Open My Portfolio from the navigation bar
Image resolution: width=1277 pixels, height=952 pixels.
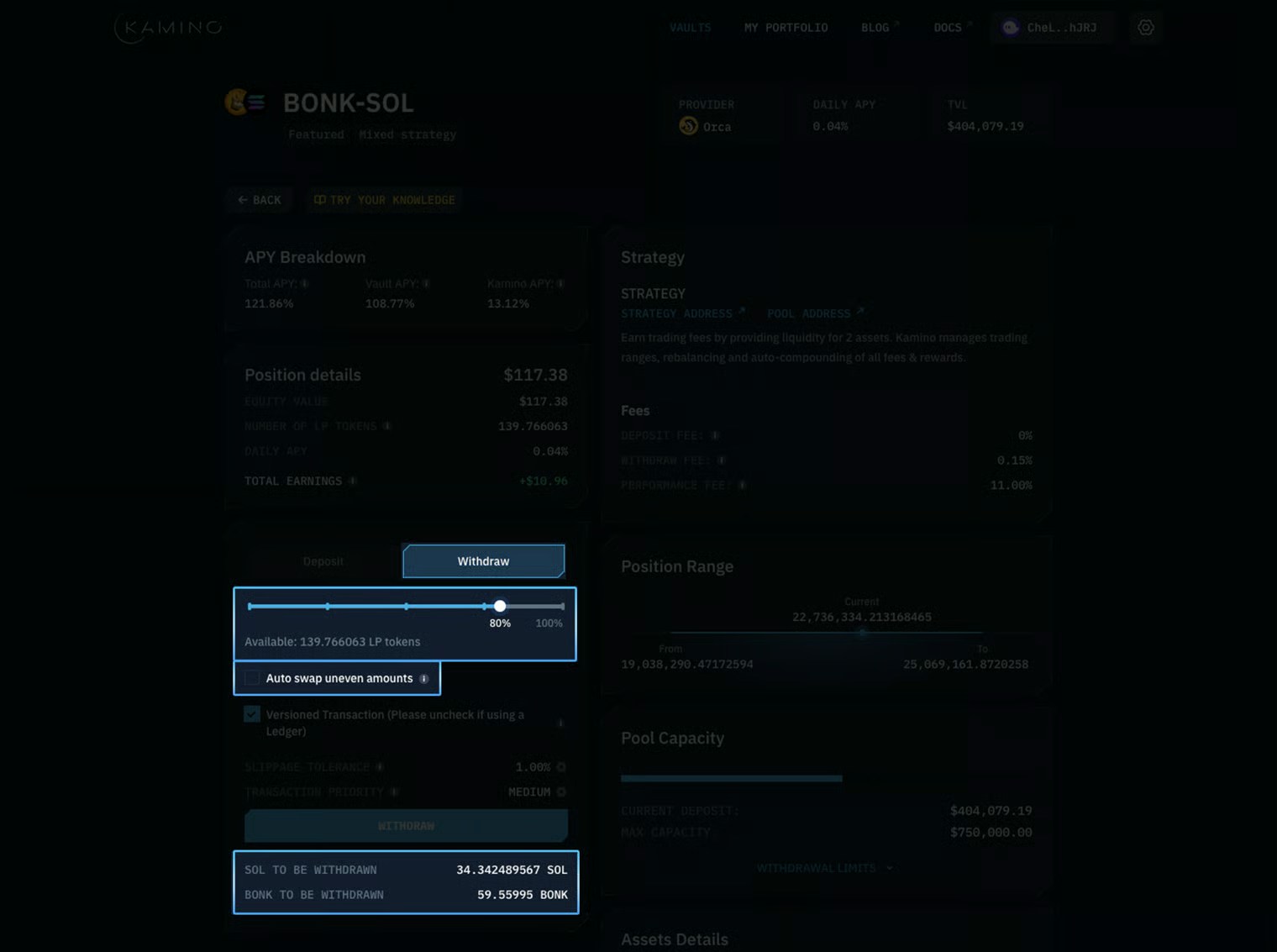[x=785, y=27]
